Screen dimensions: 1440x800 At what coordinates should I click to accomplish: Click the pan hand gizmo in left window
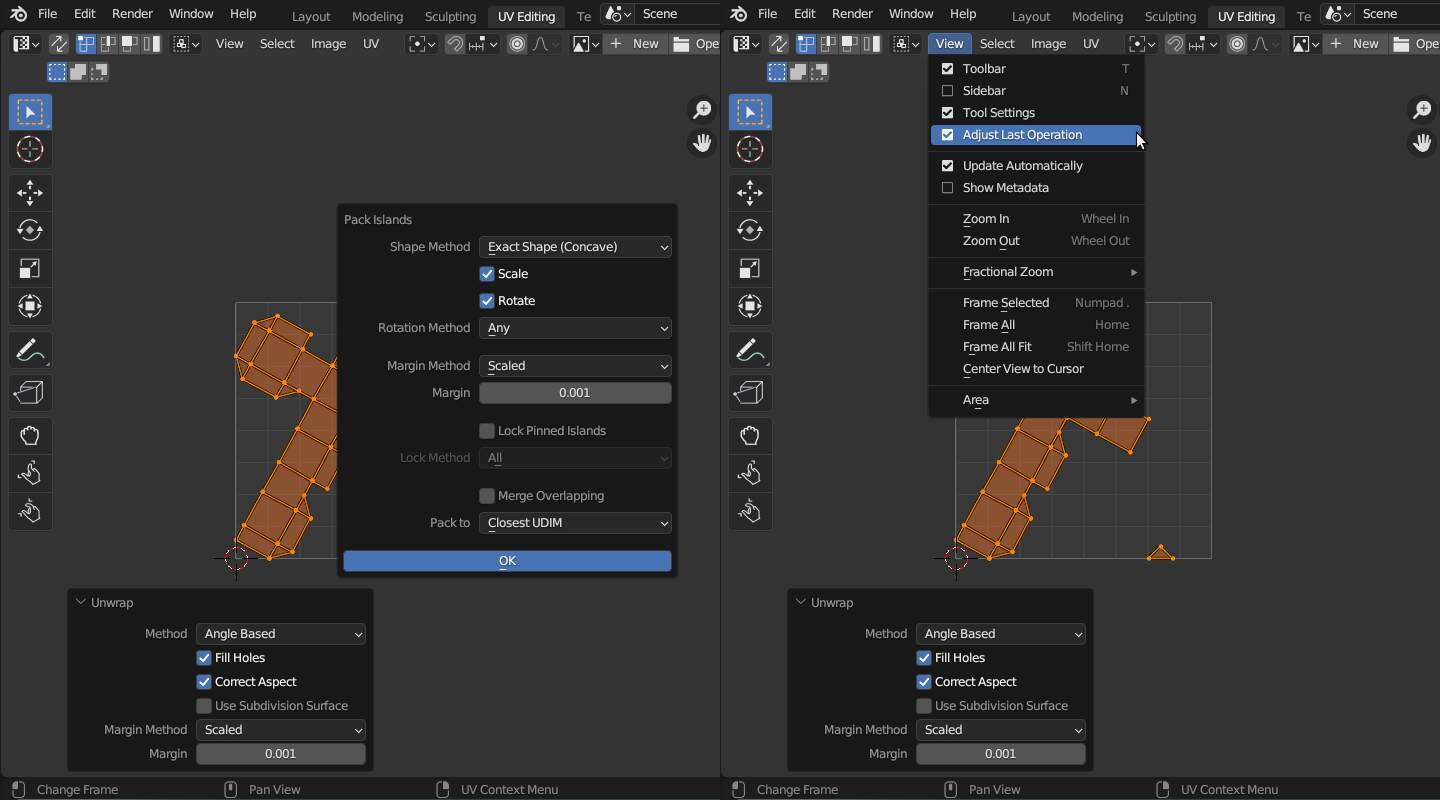point(702,143)
